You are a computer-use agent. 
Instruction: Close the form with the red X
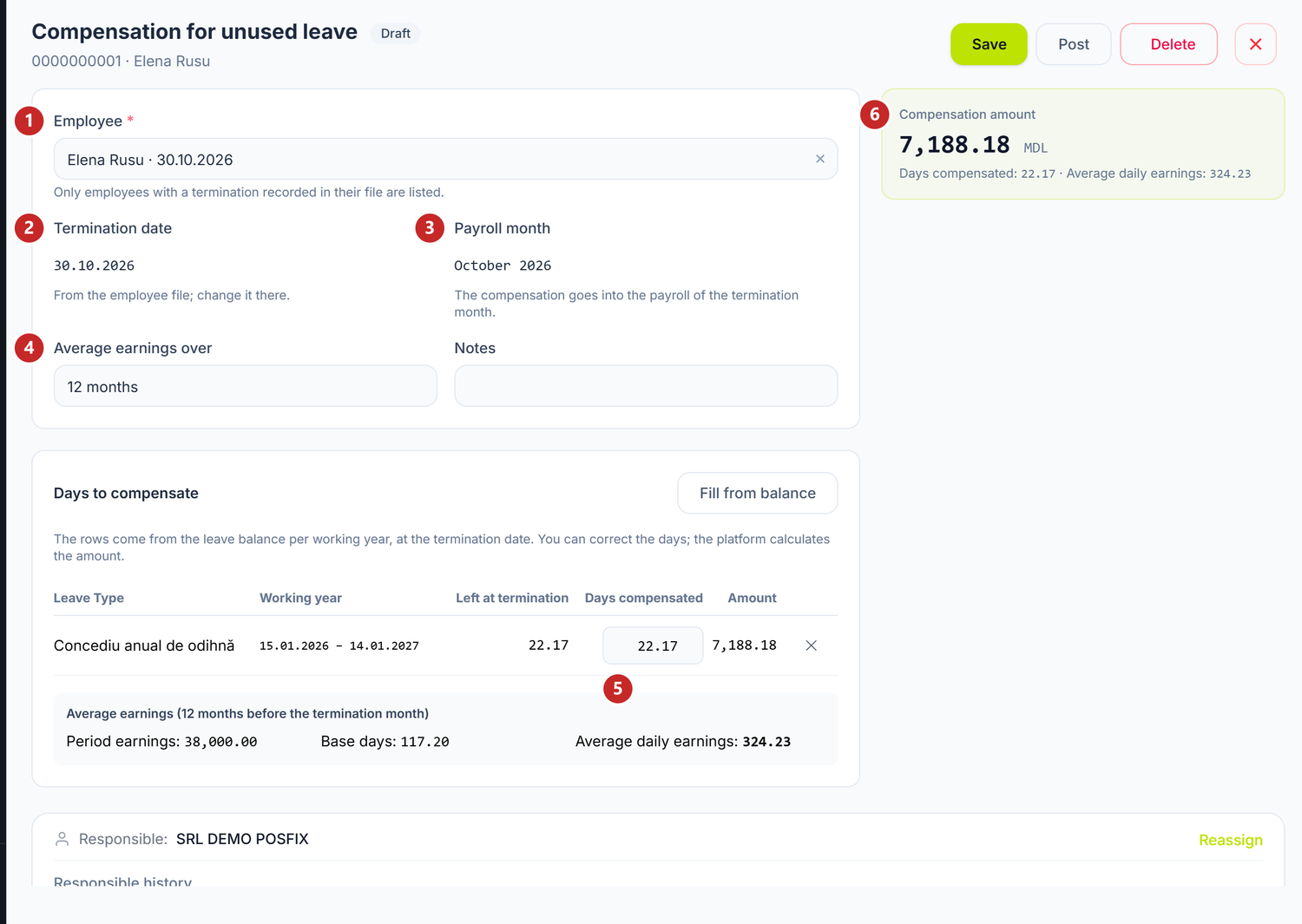point(1255,44)
